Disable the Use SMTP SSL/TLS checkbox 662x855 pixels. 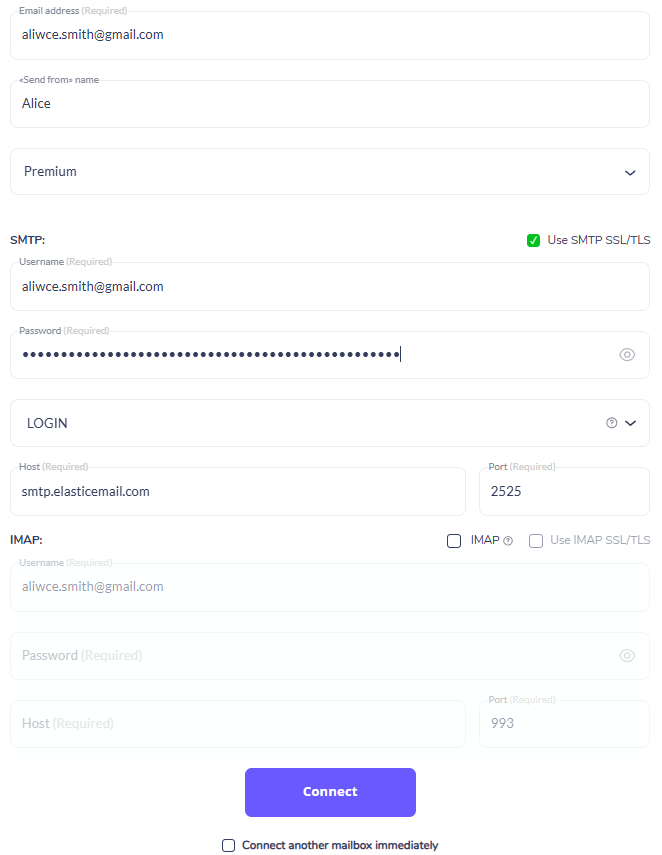533,240
